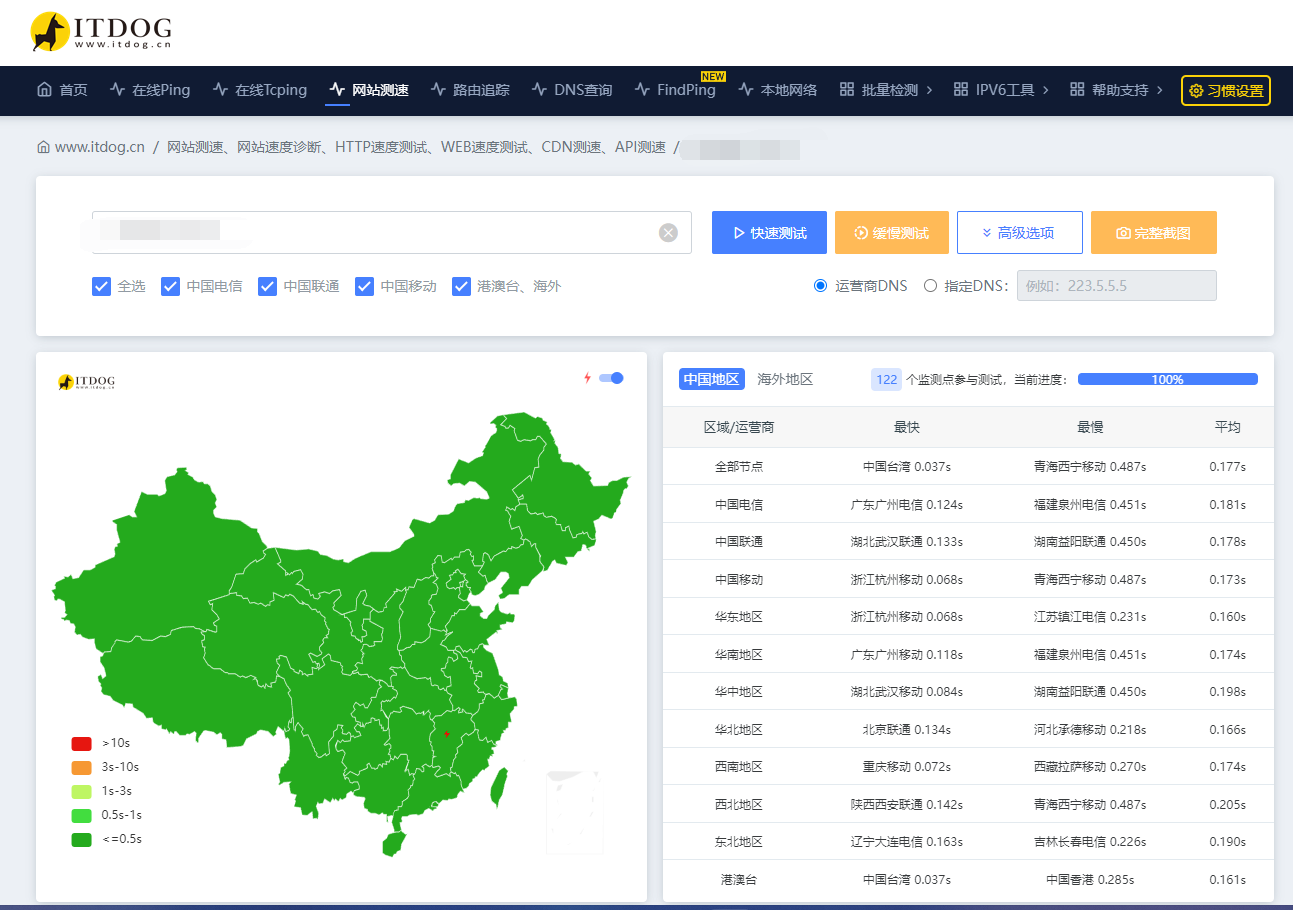Viewport: 1293px width, 910px height.
Task: Click the pulse icon beside 路由追踪
Action: (438, 89)
